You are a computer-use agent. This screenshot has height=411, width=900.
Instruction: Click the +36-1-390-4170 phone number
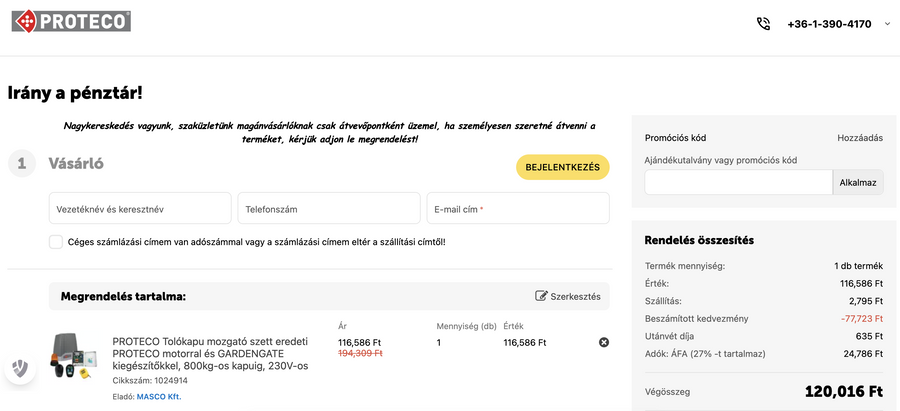[829, 24]
